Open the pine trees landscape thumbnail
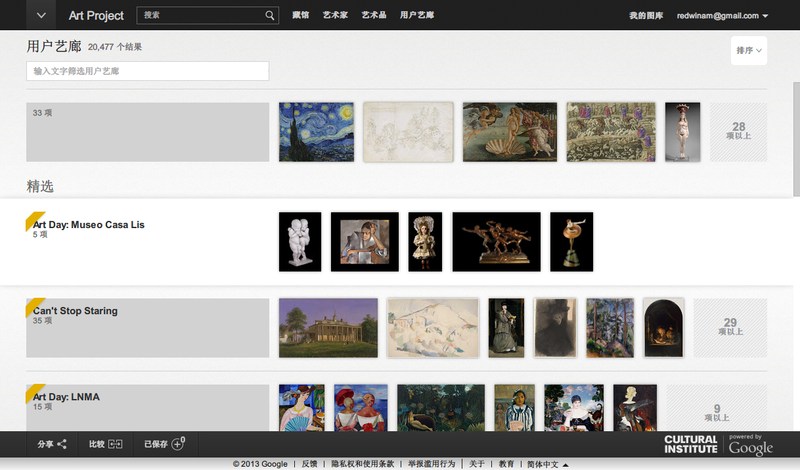Image resolution: width=800 pixels, height=470 pixels. coord(610,328)
